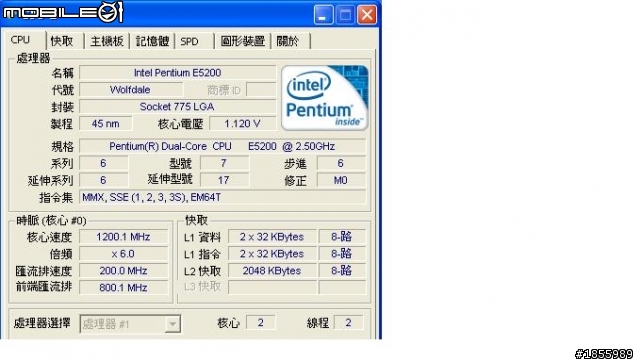Open the 記憶體 tab
Image resolution: width=640 pixels, height=362 pixels.
[x=152, y=41]
